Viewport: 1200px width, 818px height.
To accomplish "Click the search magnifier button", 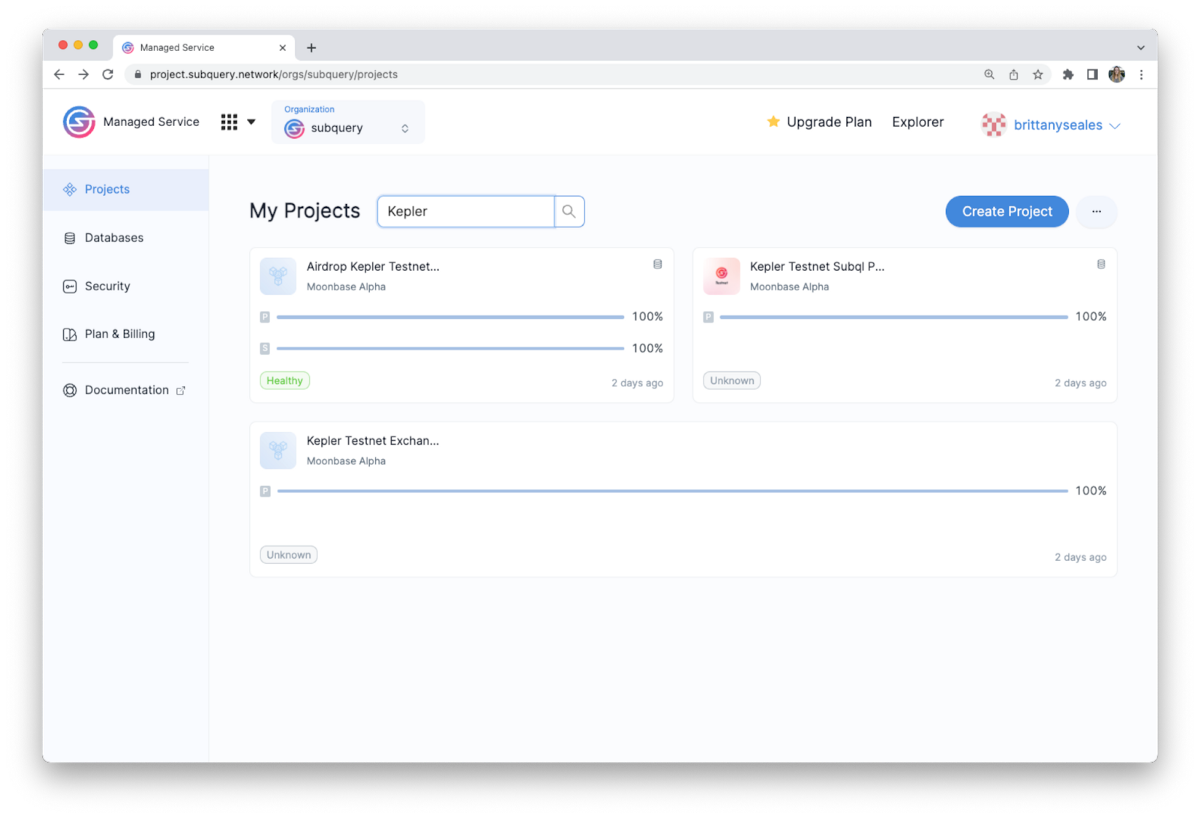I will click(569, 211).
